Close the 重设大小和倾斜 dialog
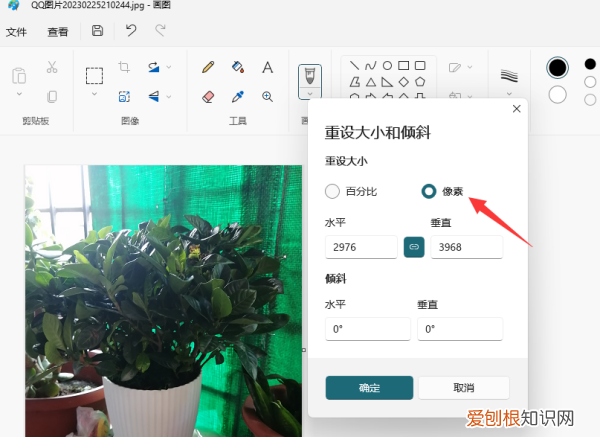 coord(517,109)
